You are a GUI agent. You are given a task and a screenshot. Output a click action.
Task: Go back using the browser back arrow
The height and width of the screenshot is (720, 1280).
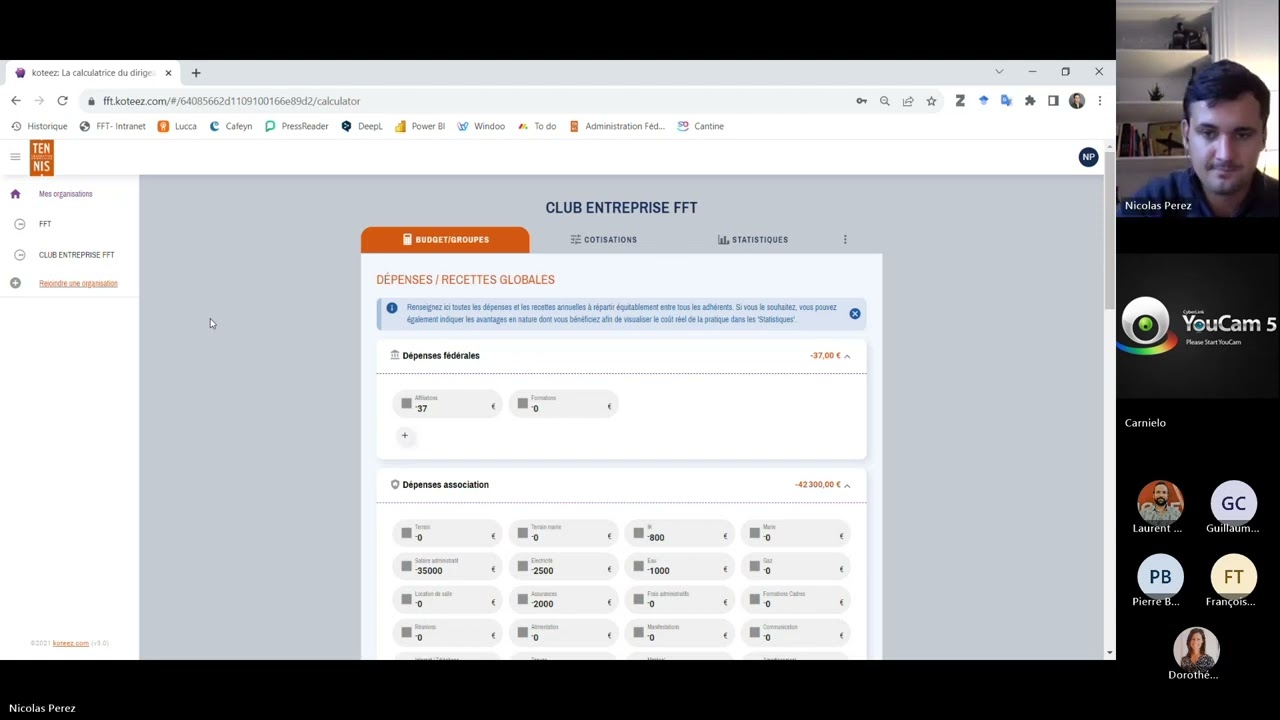click(16, 101)
